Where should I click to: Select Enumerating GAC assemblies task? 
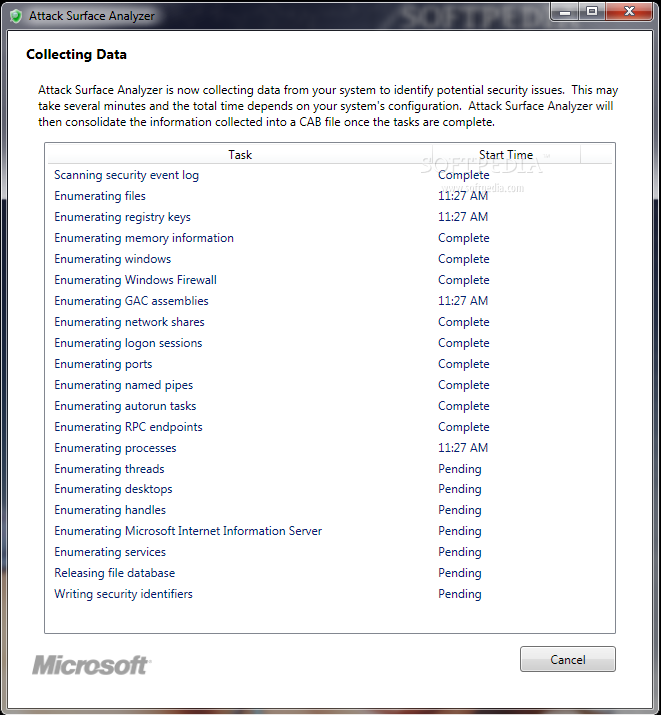(x=330, y=301)
